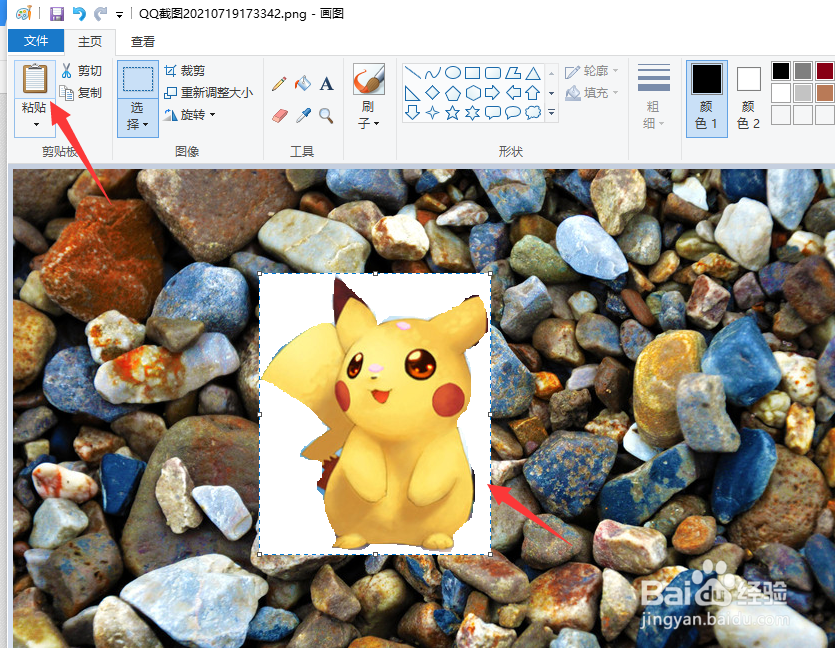The width and height of the screenshot is (835, 648).
Task: Click the Redo arrow in title bar
Action: pyautogui.click(x=100, y=13)
